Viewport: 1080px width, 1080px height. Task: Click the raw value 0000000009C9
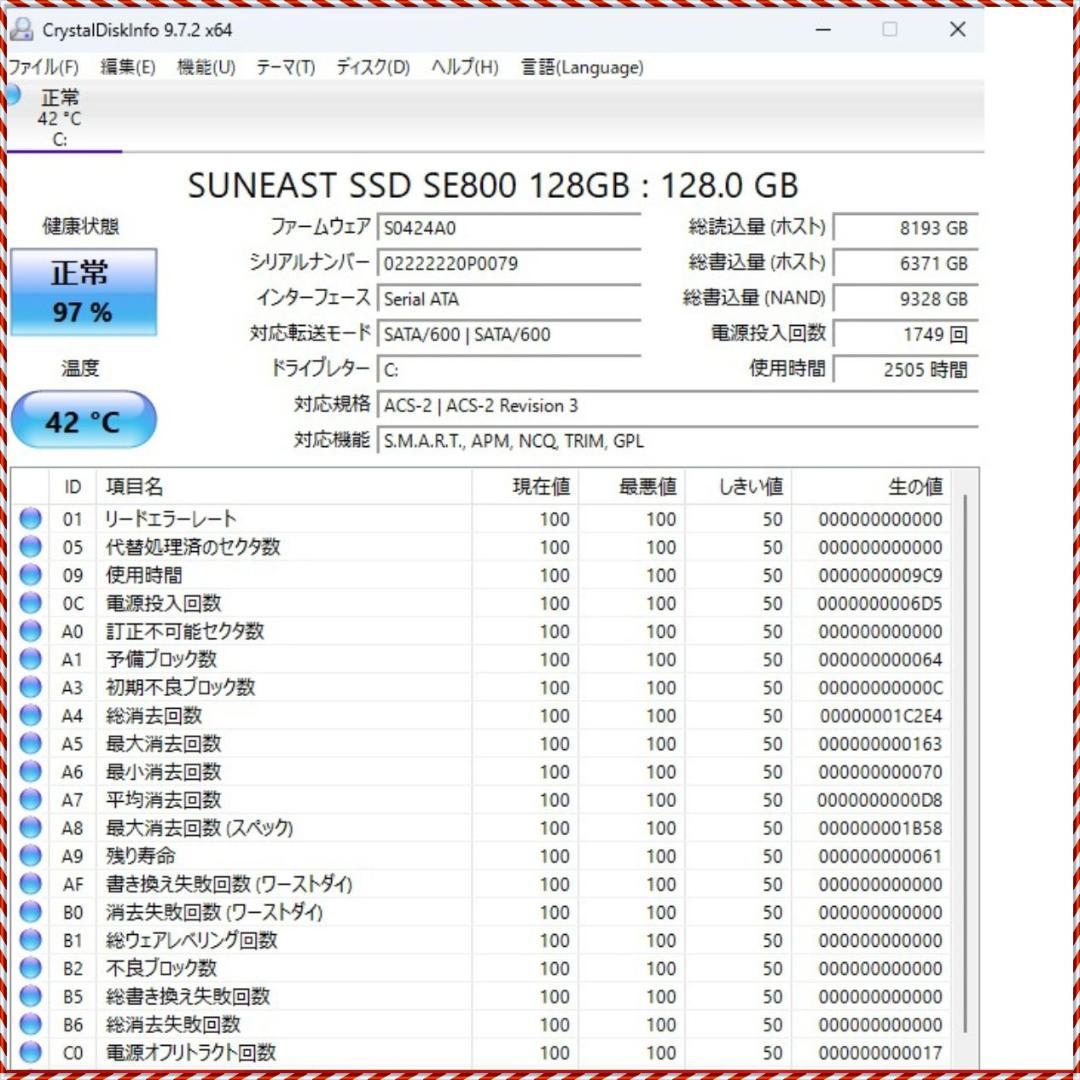click(880, 575)
